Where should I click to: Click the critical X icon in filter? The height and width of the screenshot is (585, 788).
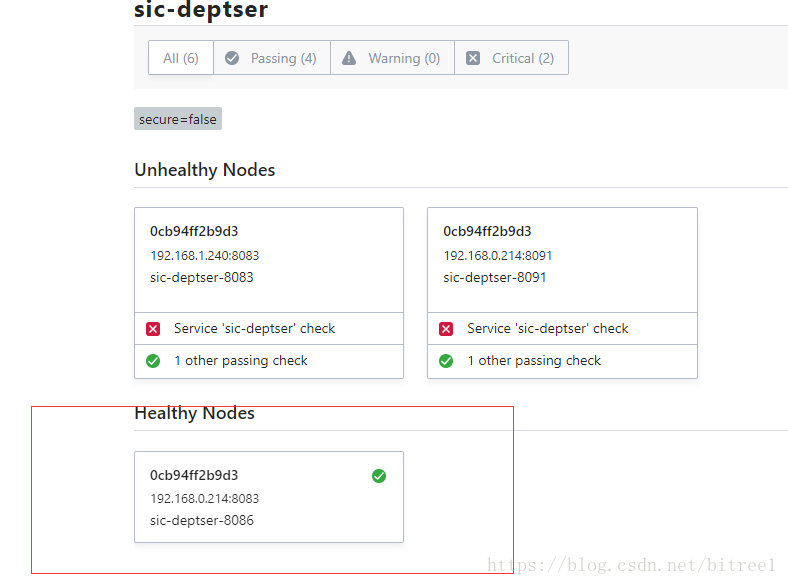coord(472,58)
